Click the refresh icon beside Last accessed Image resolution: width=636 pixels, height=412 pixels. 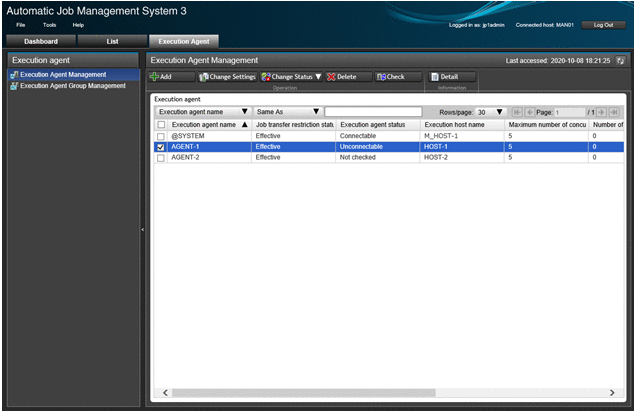620,61
